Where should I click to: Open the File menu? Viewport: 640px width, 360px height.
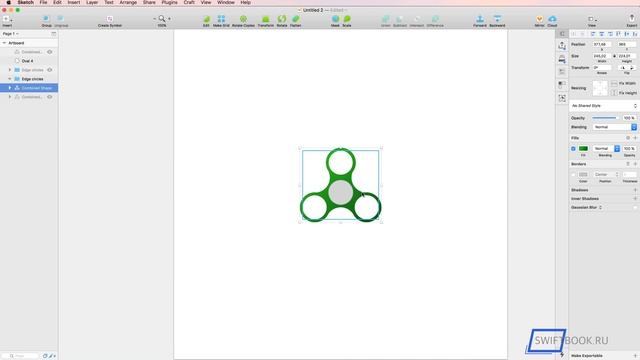click(43, 2)
